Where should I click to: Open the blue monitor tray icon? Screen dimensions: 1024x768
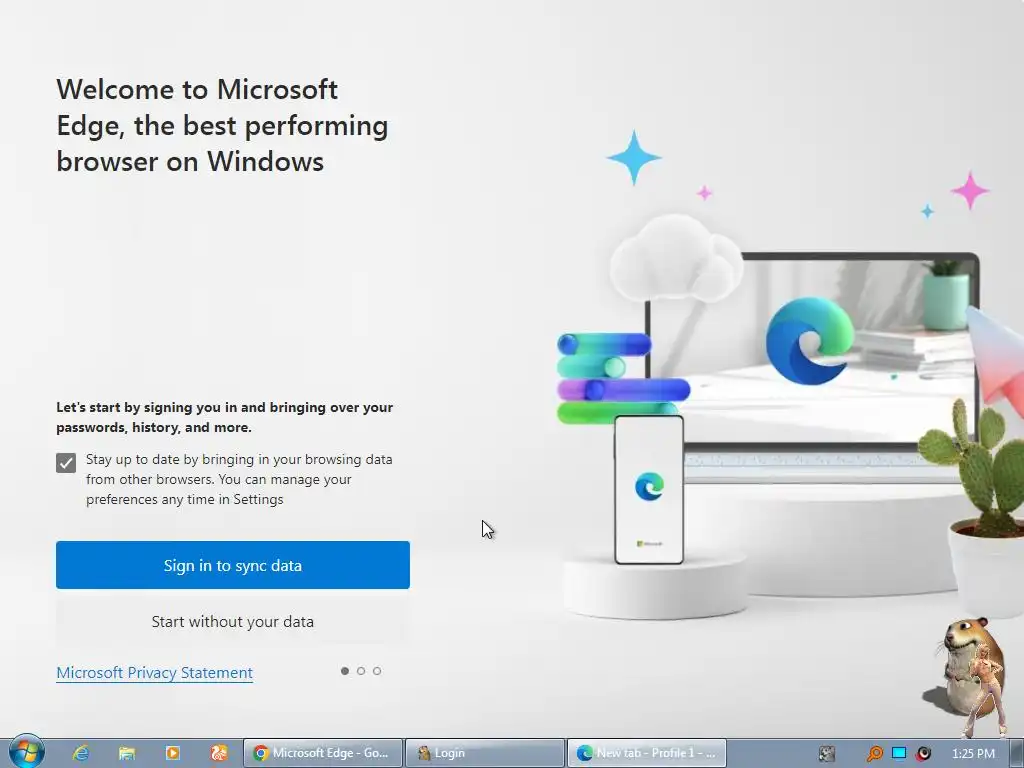click(x=899, y=754)
